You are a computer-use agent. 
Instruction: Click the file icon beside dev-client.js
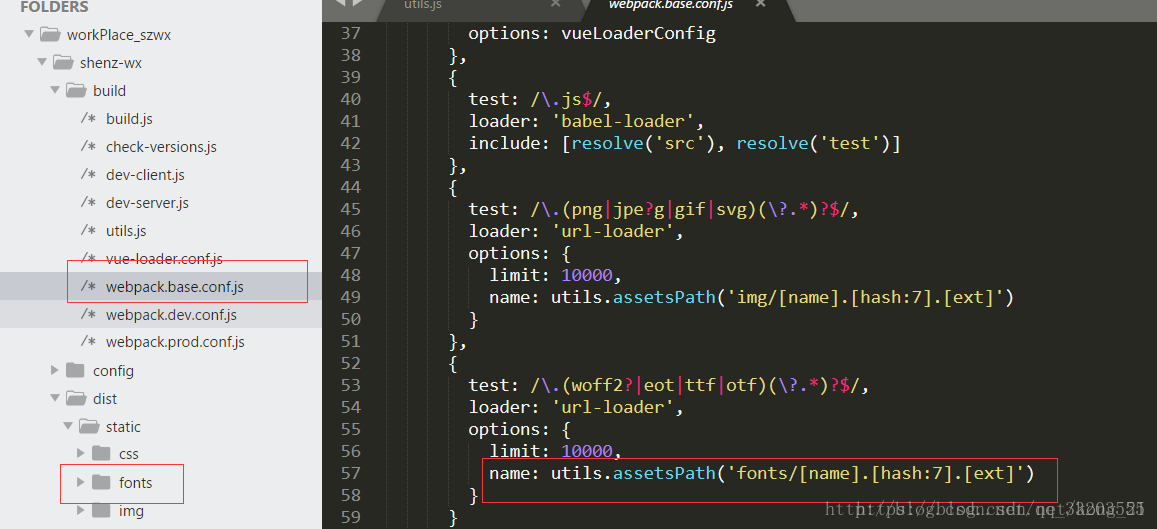(89, 175)
